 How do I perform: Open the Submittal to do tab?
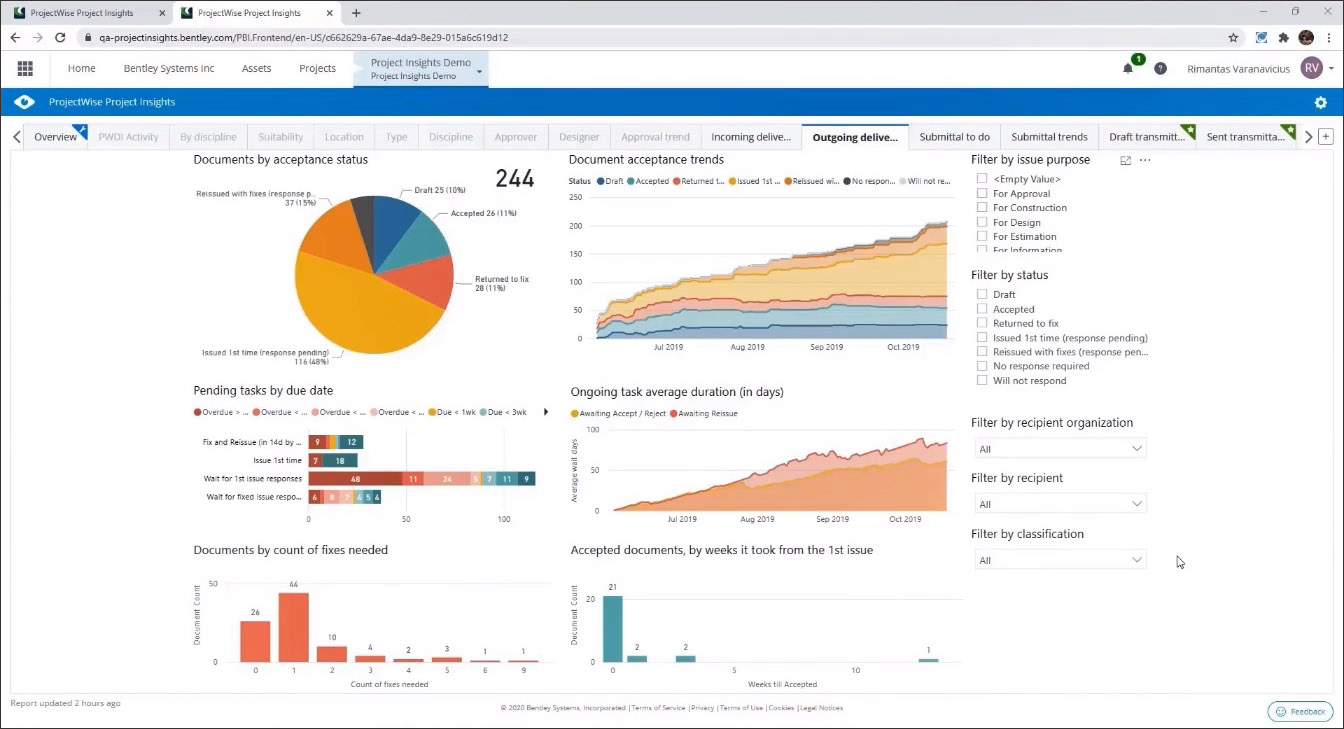955,137
